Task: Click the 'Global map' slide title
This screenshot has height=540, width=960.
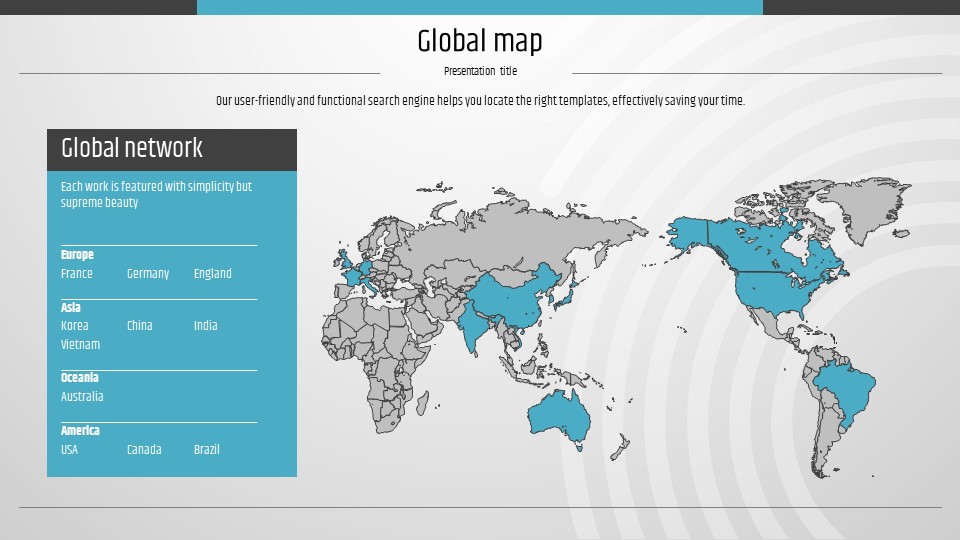Action: pos(480,41)
